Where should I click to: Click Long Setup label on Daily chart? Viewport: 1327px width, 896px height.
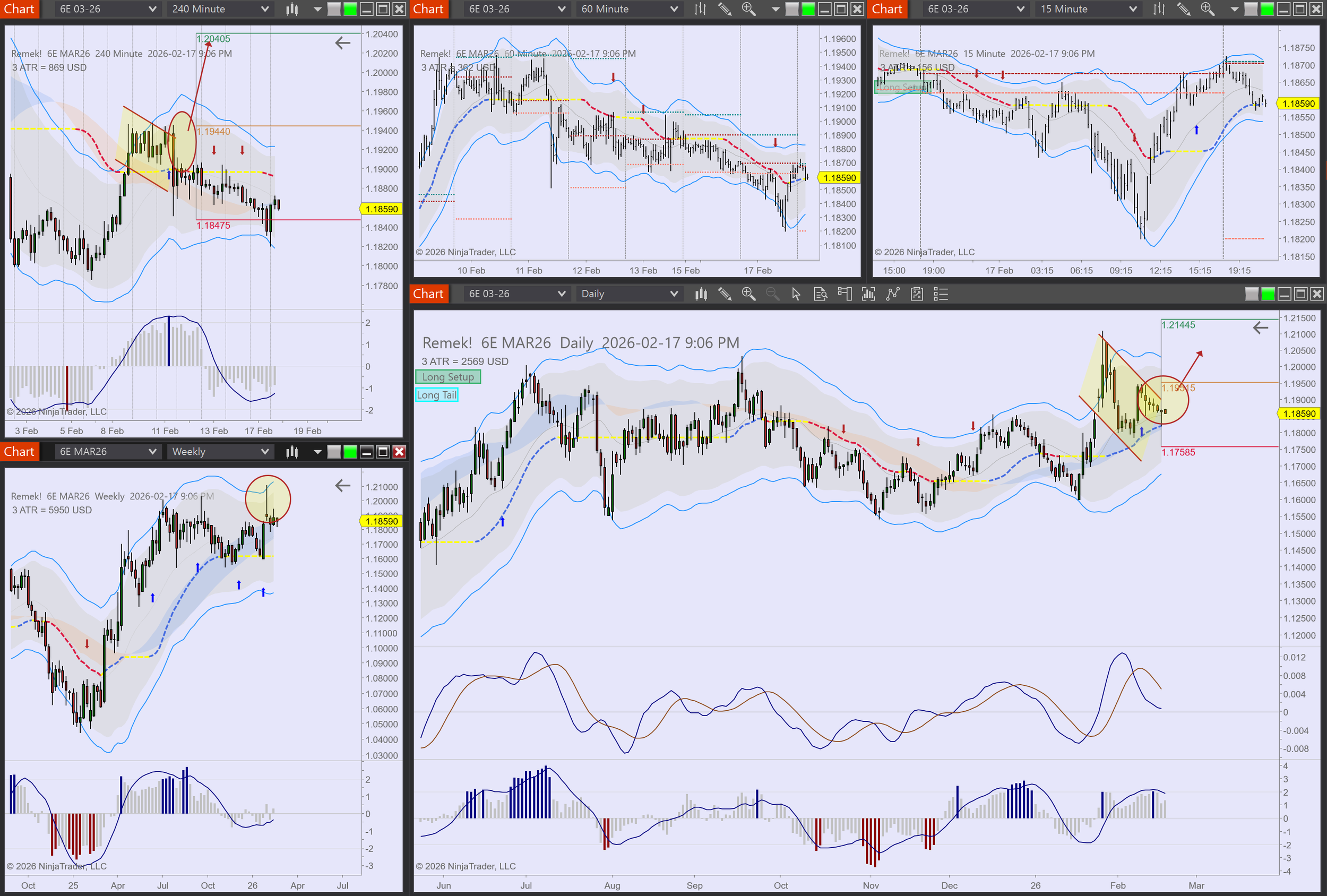pyautogui.click(x=448, y=377)
